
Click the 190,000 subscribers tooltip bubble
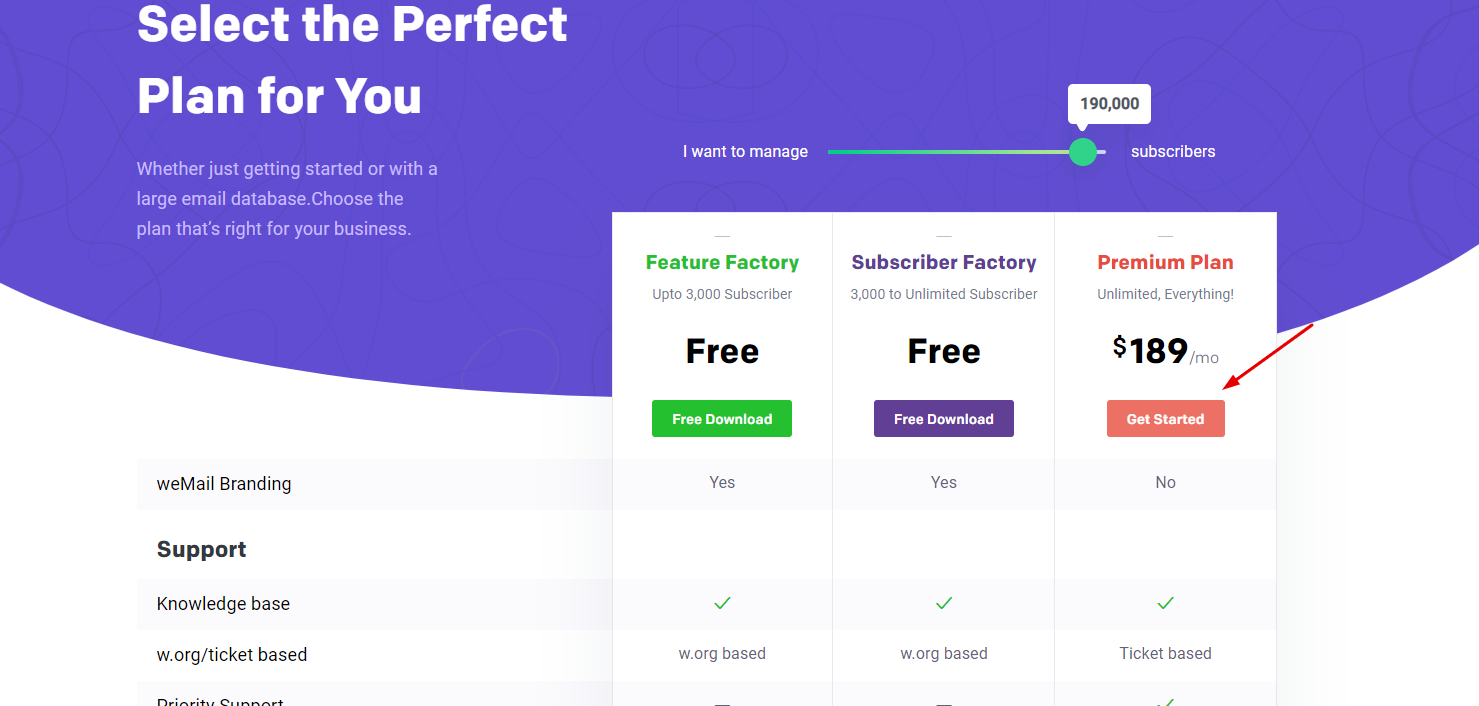point(1109,103)
